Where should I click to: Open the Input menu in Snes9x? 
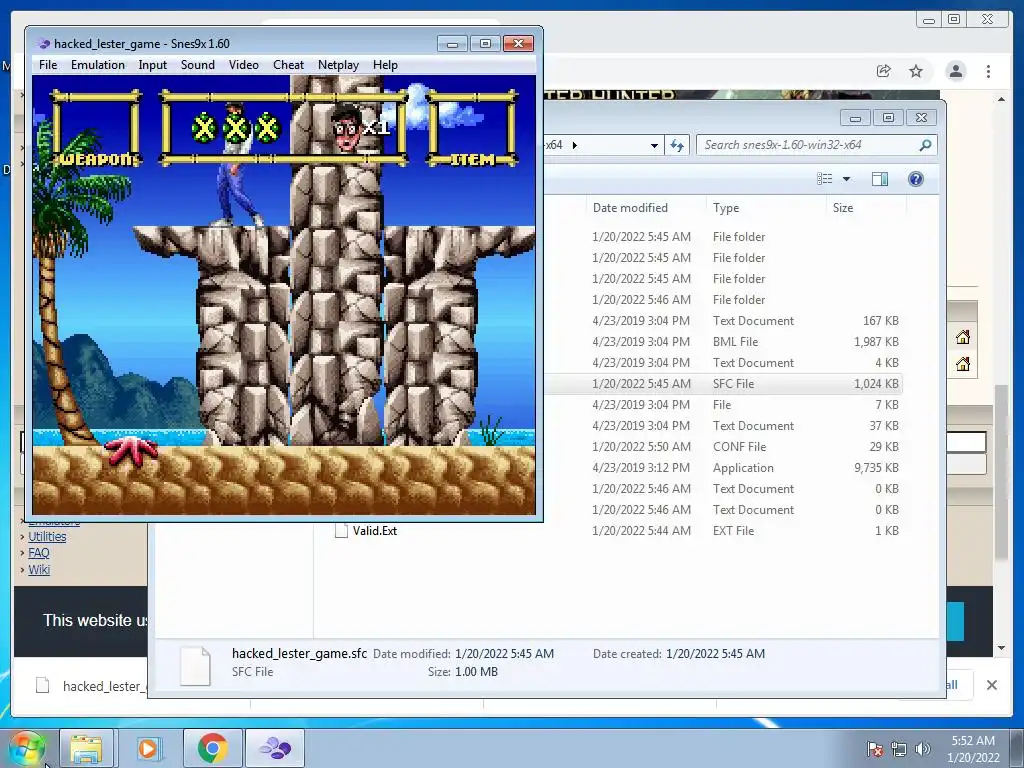tap(152, 65)
